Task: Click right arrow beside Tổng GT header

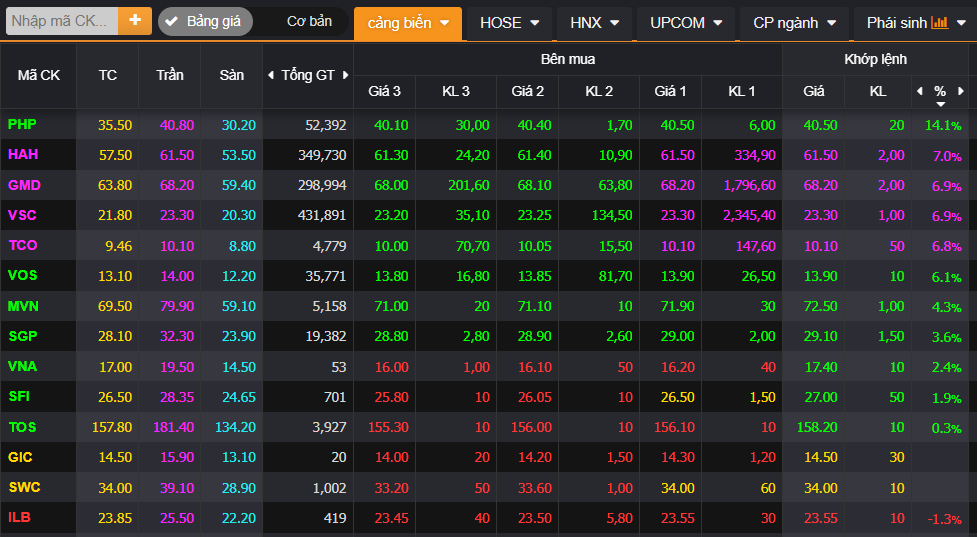Action: [x=346, y=75]
